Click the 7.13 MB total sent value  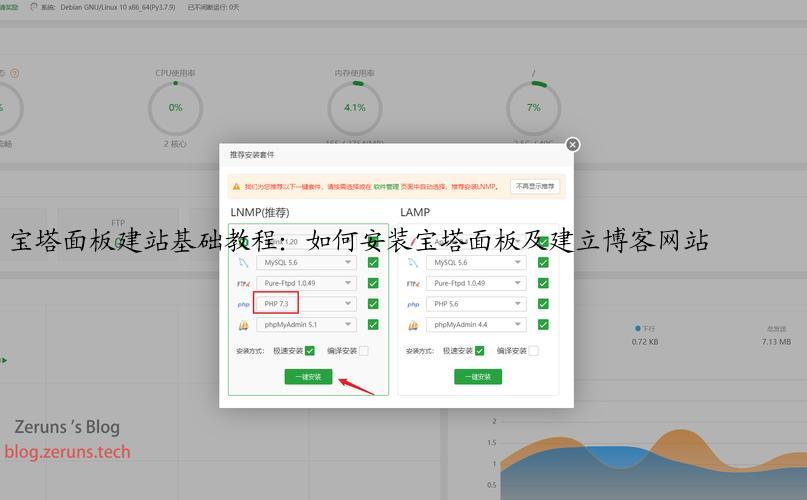(x=776, y=342)
